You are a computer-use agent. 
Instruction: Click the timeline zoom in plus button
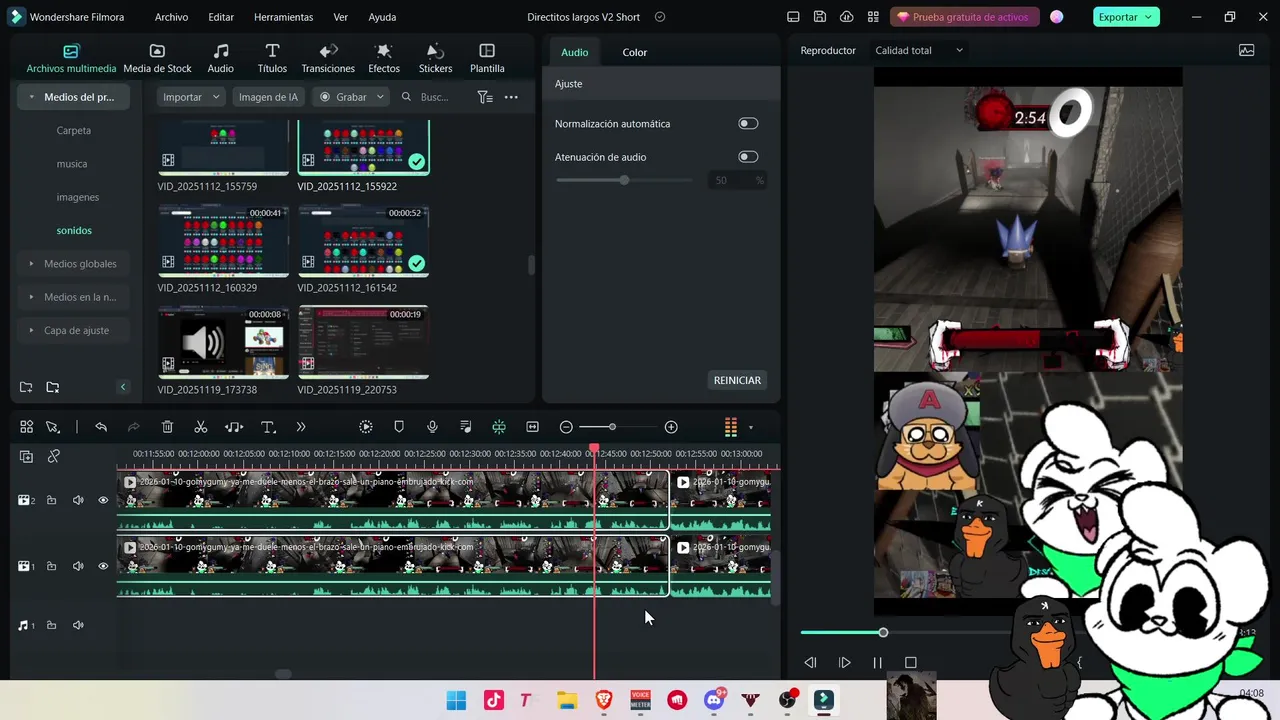[x=671, y=427]
